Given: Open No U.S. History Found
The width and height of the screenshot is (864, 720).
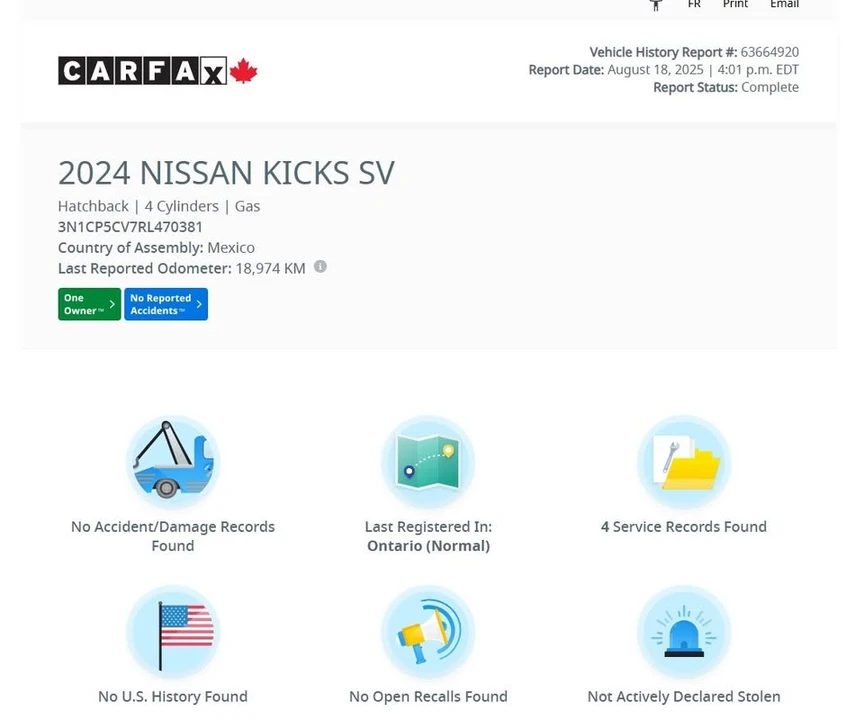Looking at the screenshot, I should click(173, 696).
